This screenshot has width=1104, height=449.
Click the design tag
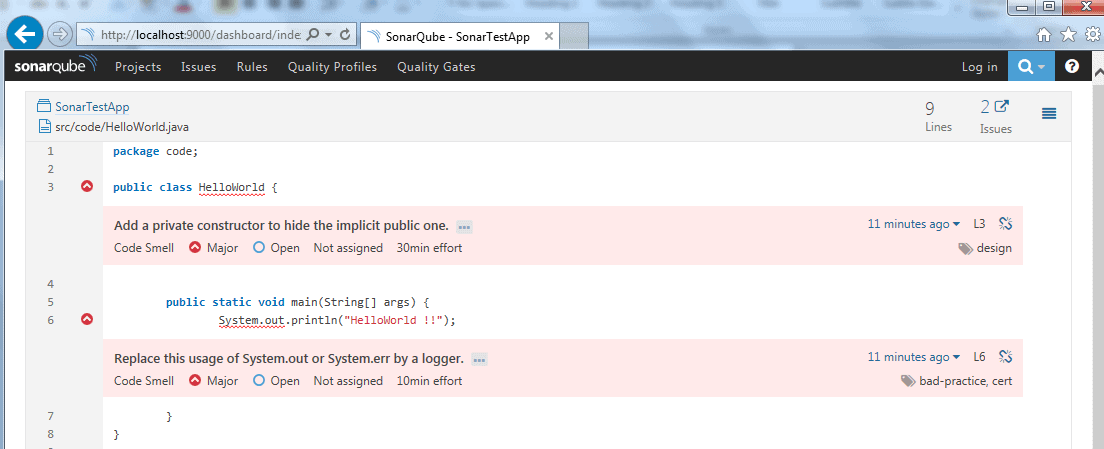(985, 248)
